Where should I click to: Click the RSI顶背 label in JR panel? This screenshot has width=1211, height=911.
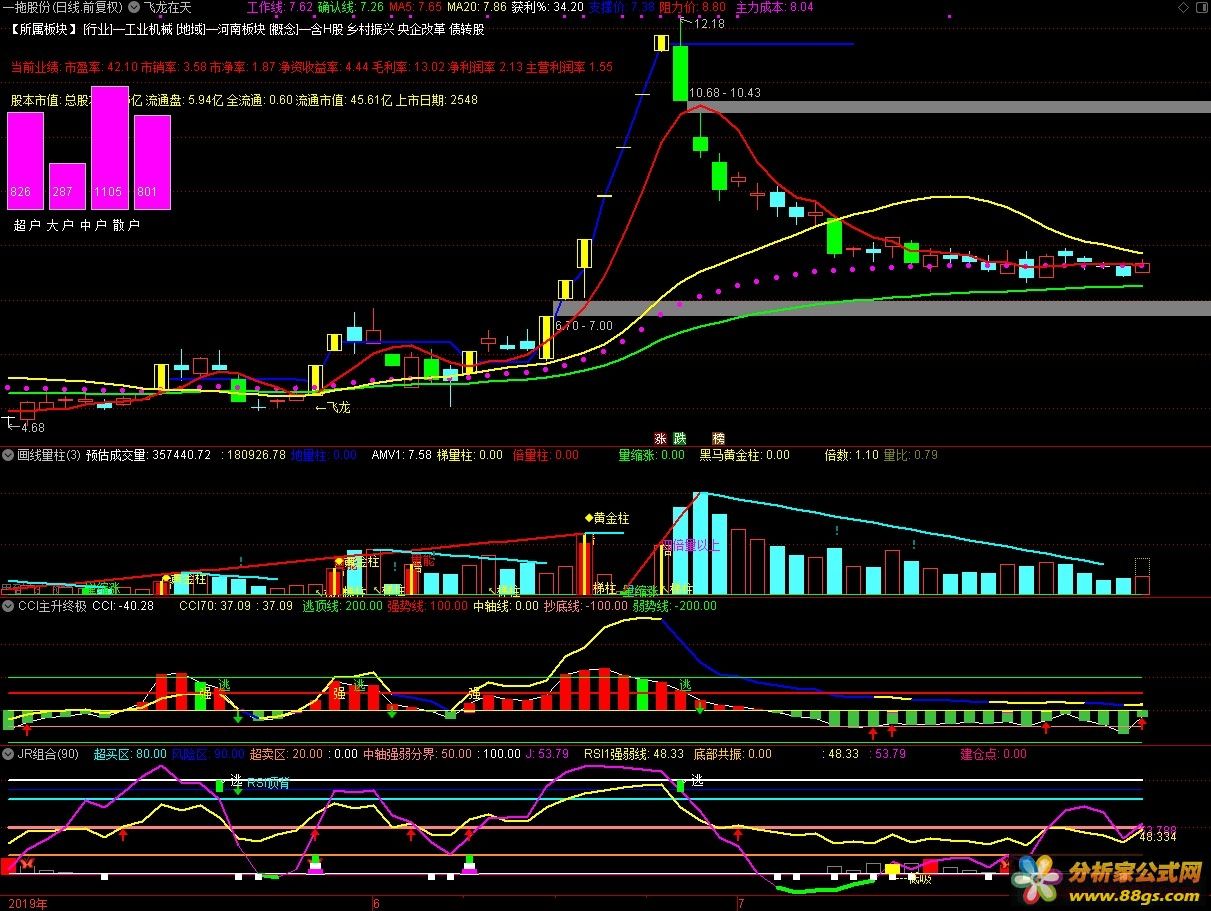tap(268, 784)
